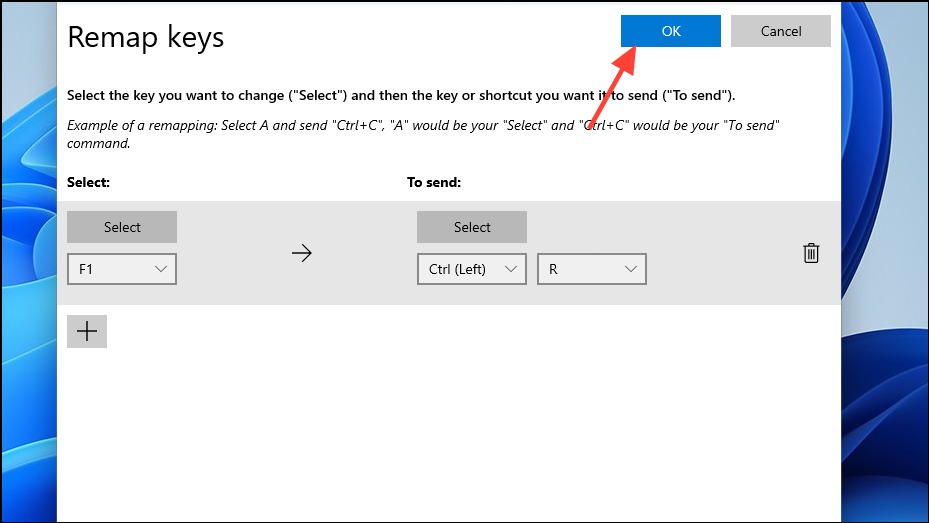The image size is (929, 523).
Task: Open the F1 key dropdown
Action: pyautogui.click(x=122, y=269)
